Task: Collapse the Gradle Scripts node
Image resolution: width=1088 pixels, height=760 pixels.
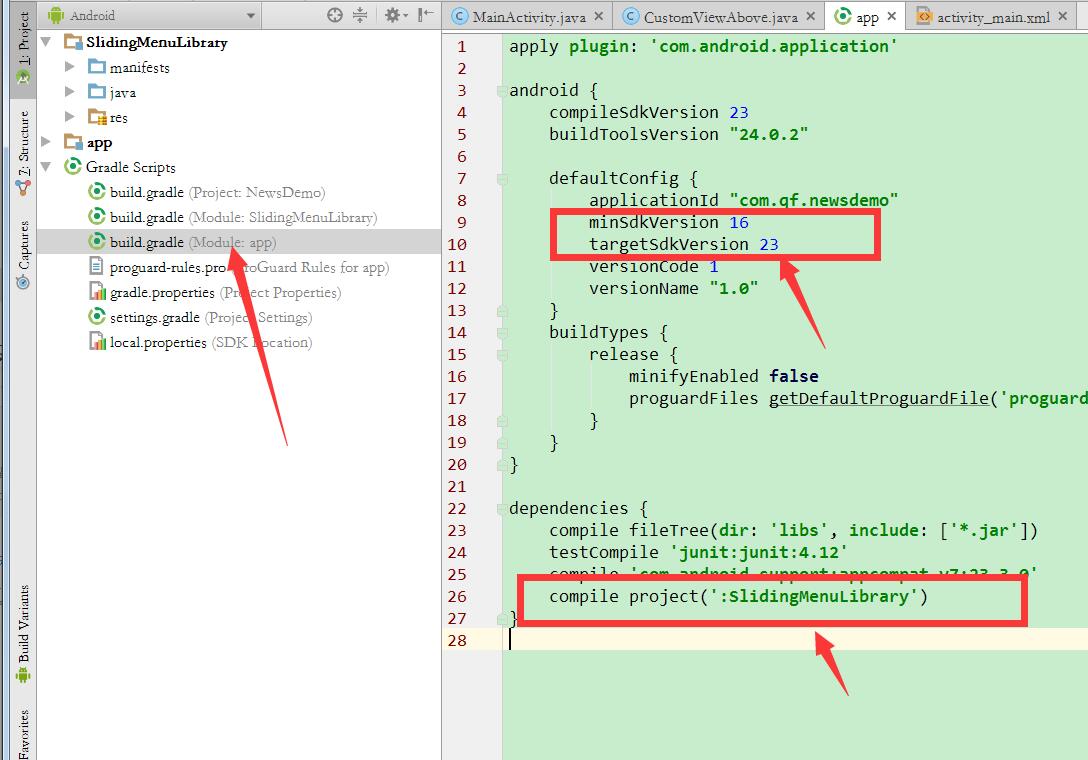Action: (x=46, y=167)
